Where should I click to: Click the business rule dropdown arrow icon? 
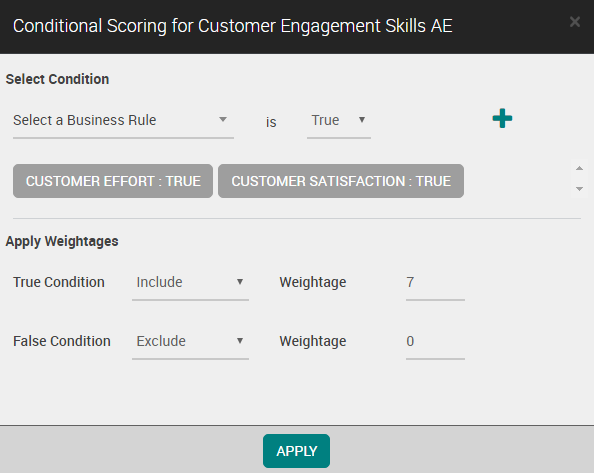tap(223, 120)
